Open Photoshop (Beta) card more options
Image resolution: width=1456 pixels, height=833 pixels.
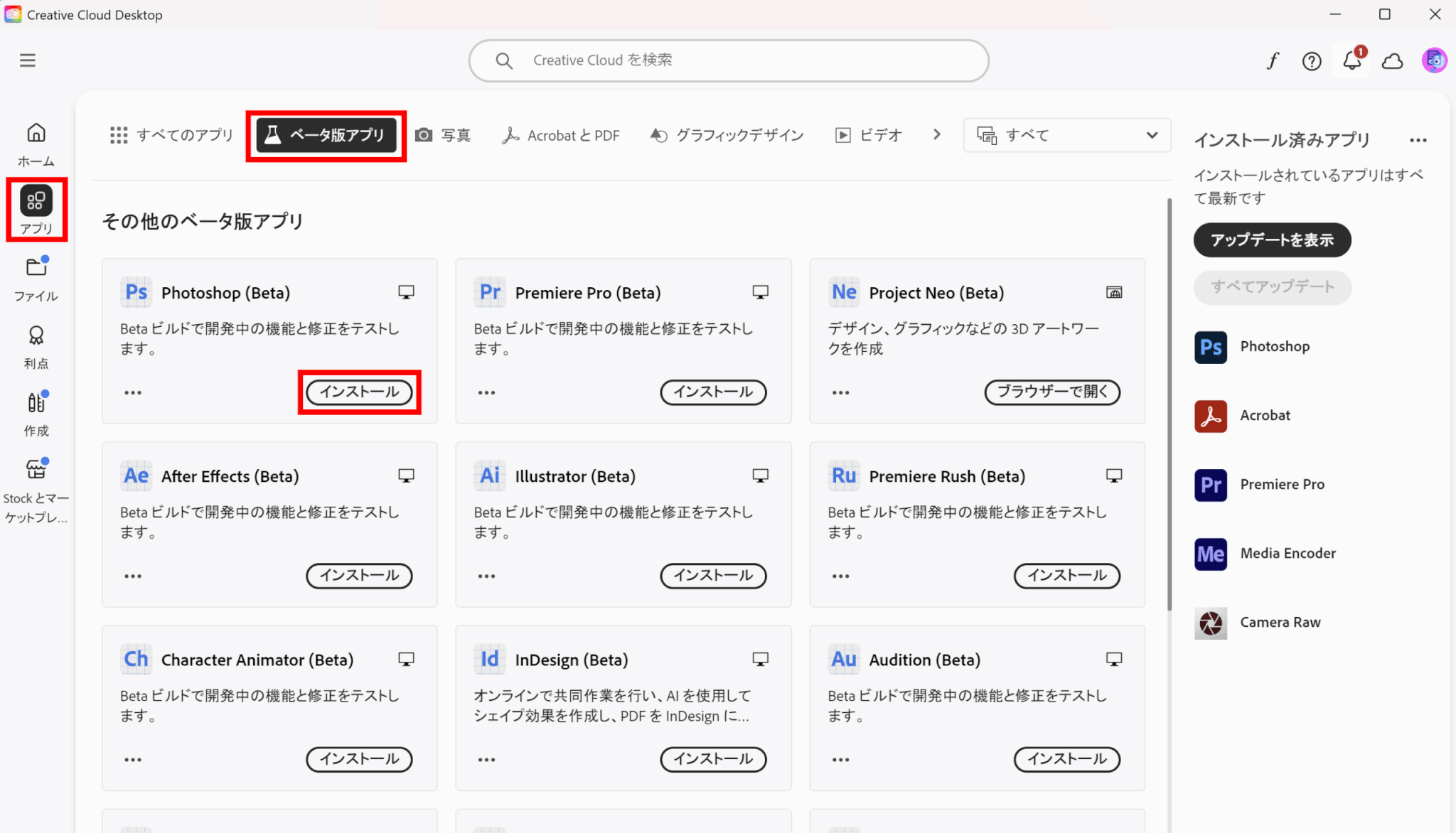133,392
